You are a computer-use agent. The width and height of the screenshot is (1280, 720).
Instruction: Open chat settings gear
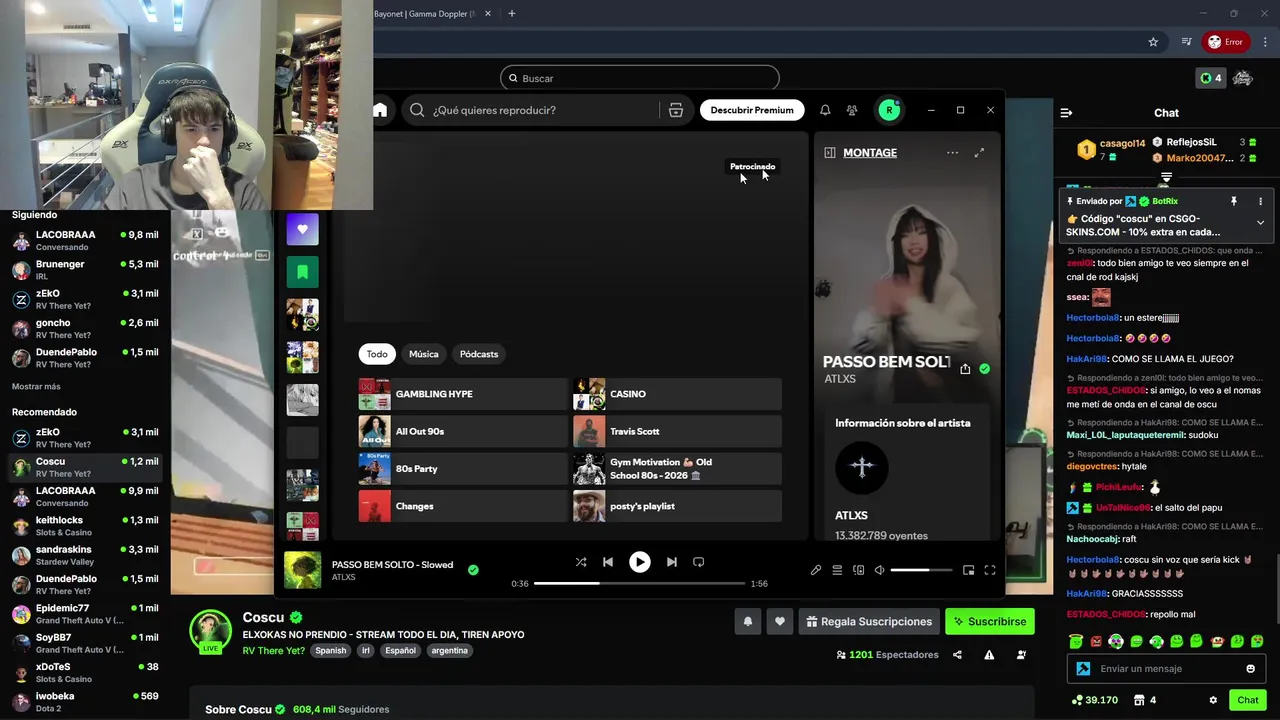click(x=1213, y=700)
